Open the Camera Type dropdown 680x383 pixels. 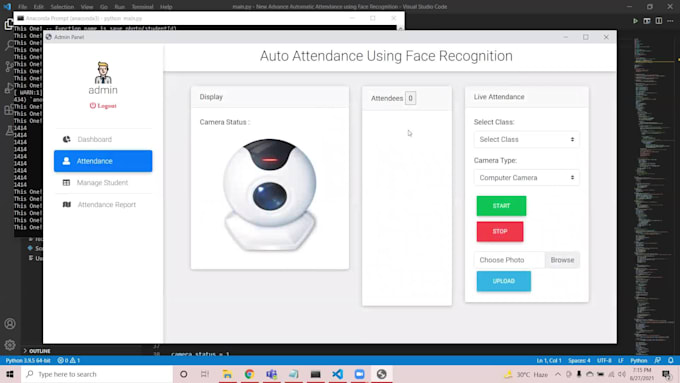(x=526, y=177)
